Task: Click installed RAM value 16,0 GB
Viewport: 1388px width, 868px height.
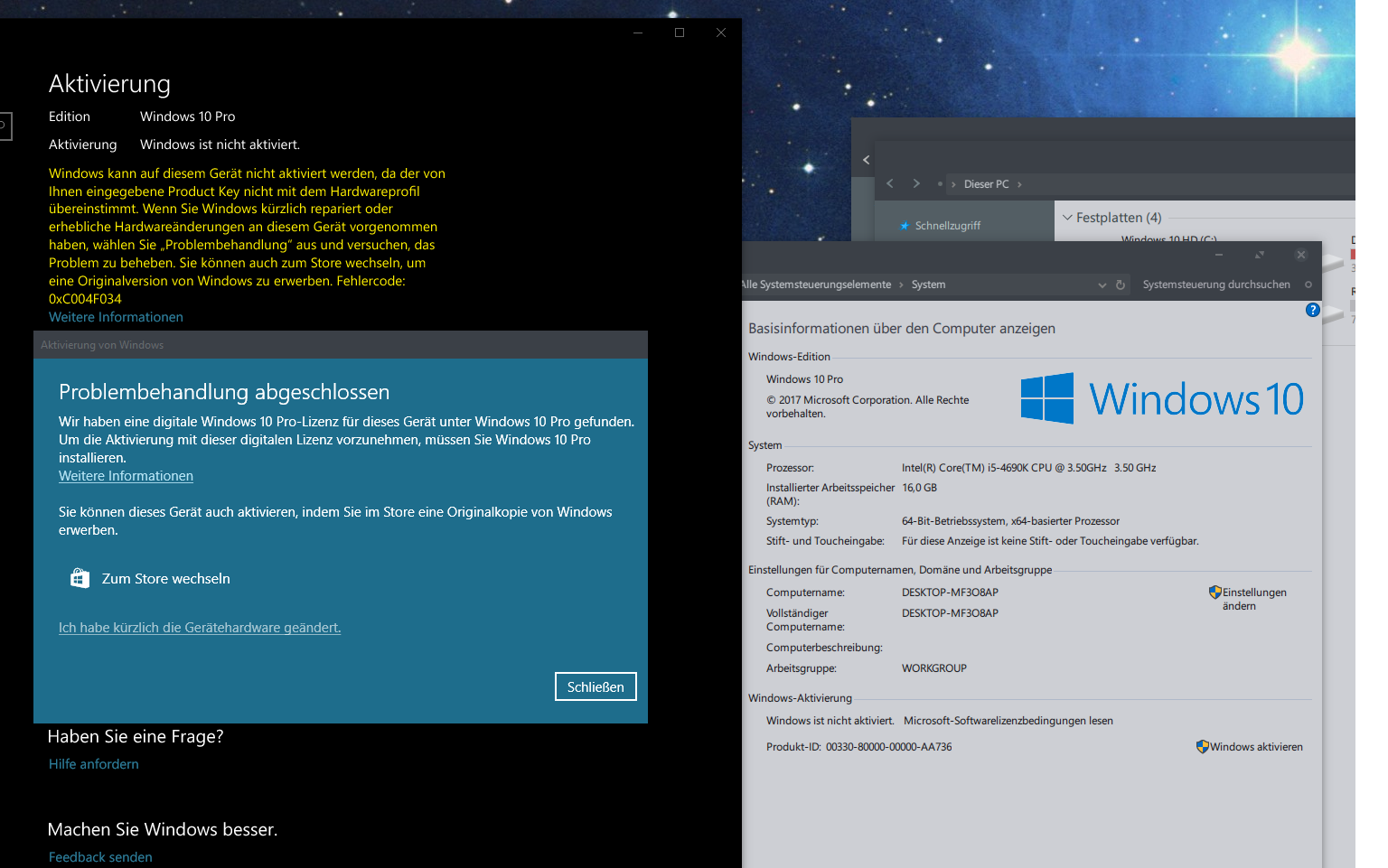Action: click(x=920, y=488)
